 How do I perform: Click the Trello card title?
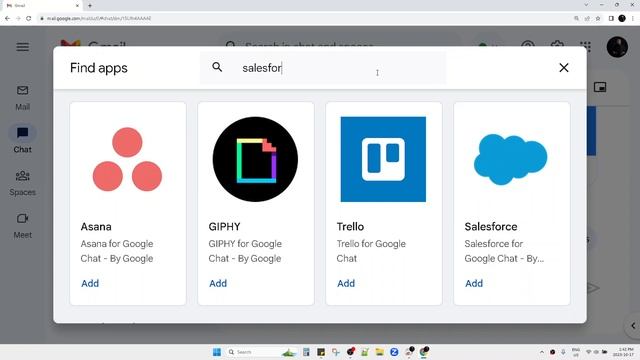point(350,227)
